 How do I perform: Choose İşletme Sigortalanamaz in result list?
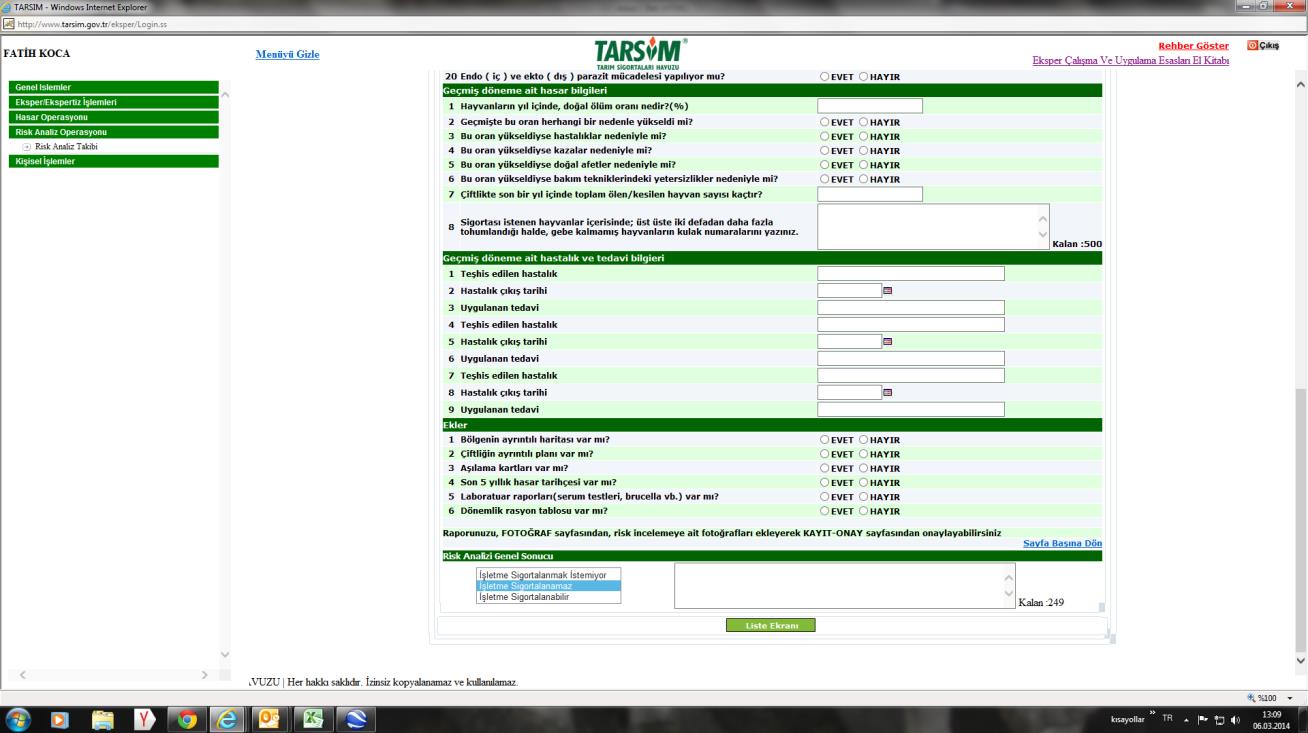click(x=548, y=586)
